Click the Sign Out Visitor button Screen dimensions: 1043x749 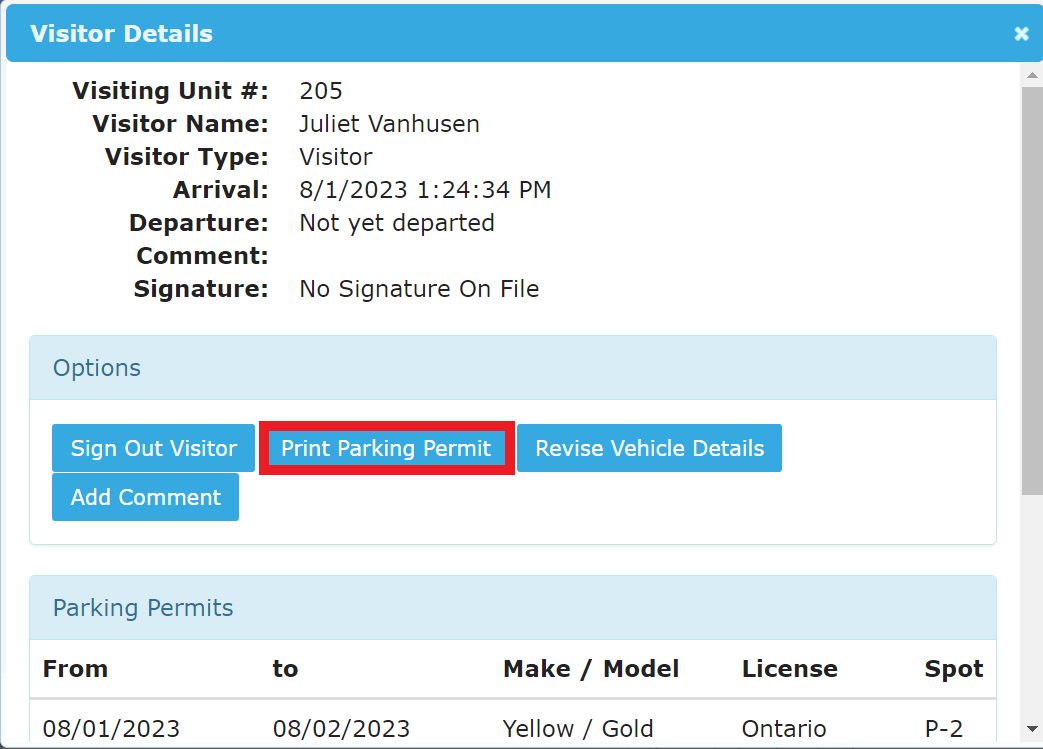click(x=152, y=448)
